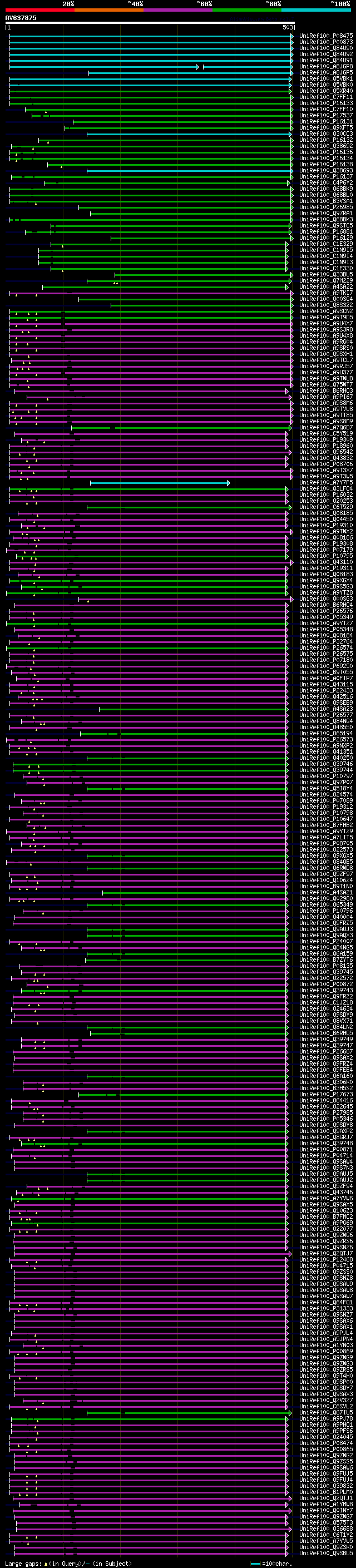Click hit label UniRef100_P31333

coord(326,1308)
